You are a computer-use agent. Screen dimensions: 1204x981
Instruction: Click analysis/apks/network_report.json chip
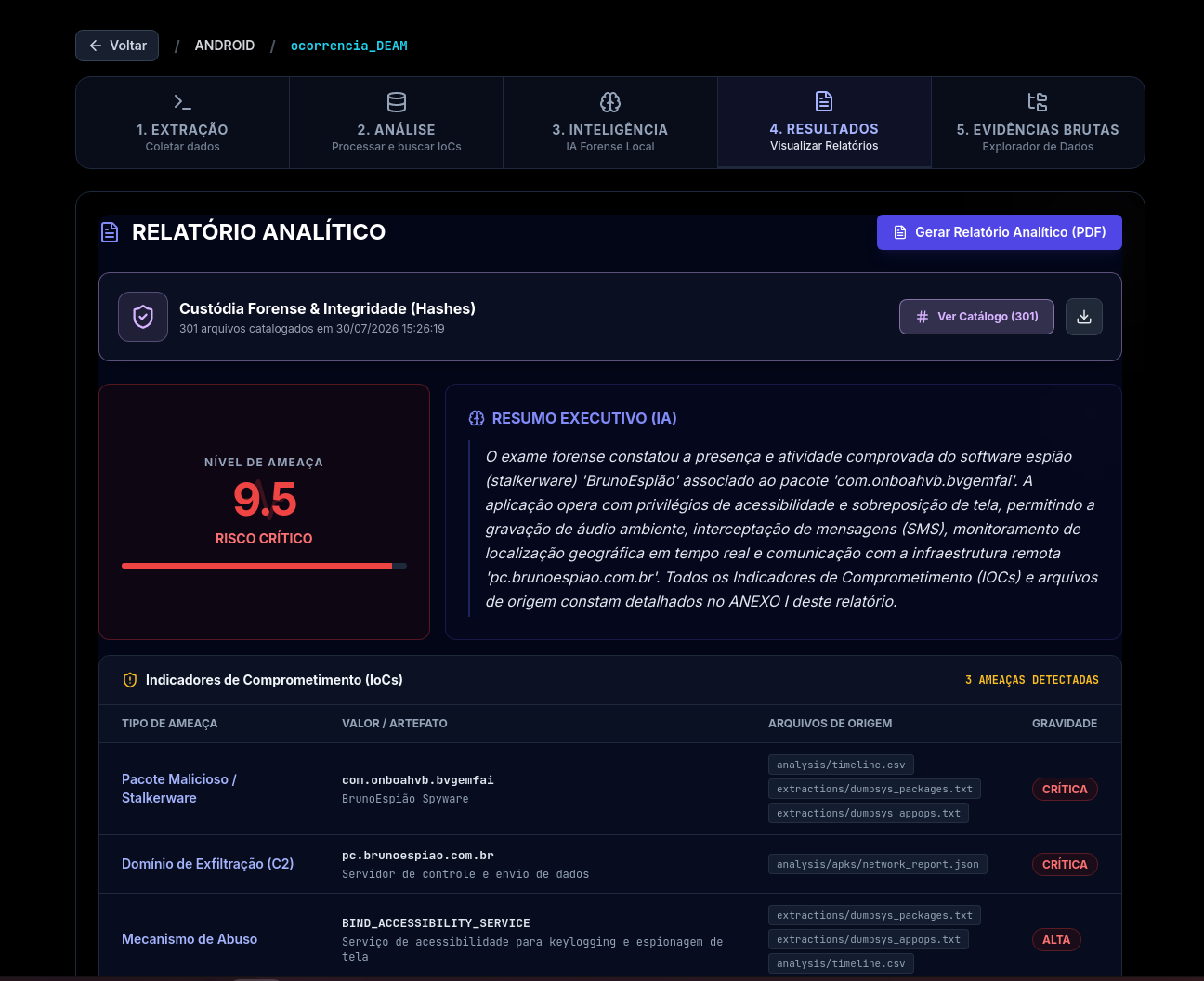pyautogui.click(x=878, y=864)
